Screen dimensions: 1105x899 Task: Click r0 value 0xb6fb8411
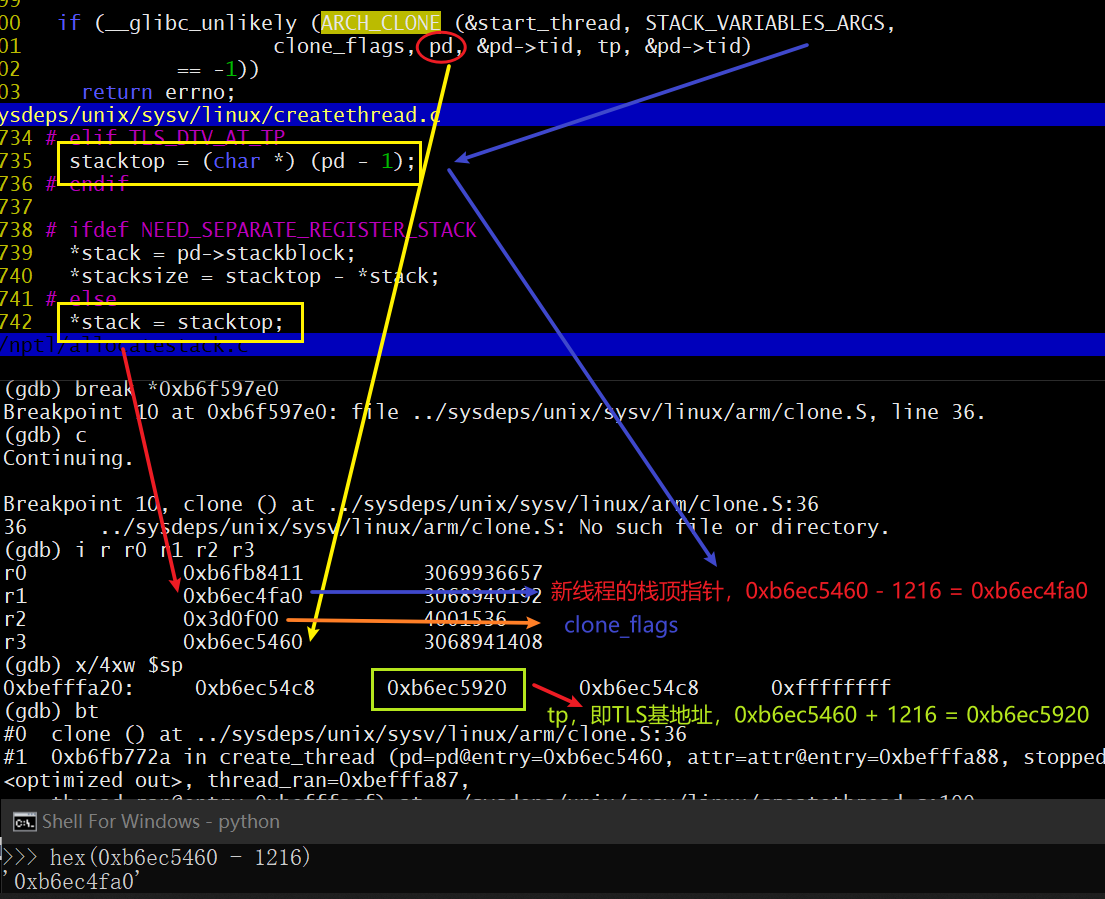click(x=243, y=573)
